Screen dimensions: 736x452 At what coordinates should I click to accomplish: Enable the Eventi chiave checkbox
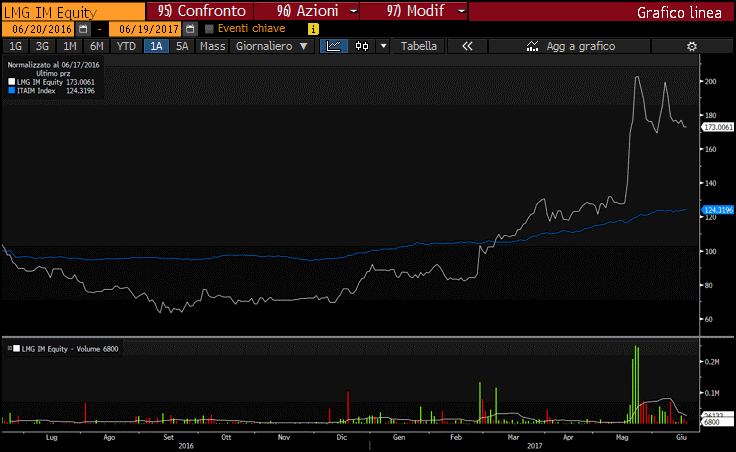click(209, 29)
